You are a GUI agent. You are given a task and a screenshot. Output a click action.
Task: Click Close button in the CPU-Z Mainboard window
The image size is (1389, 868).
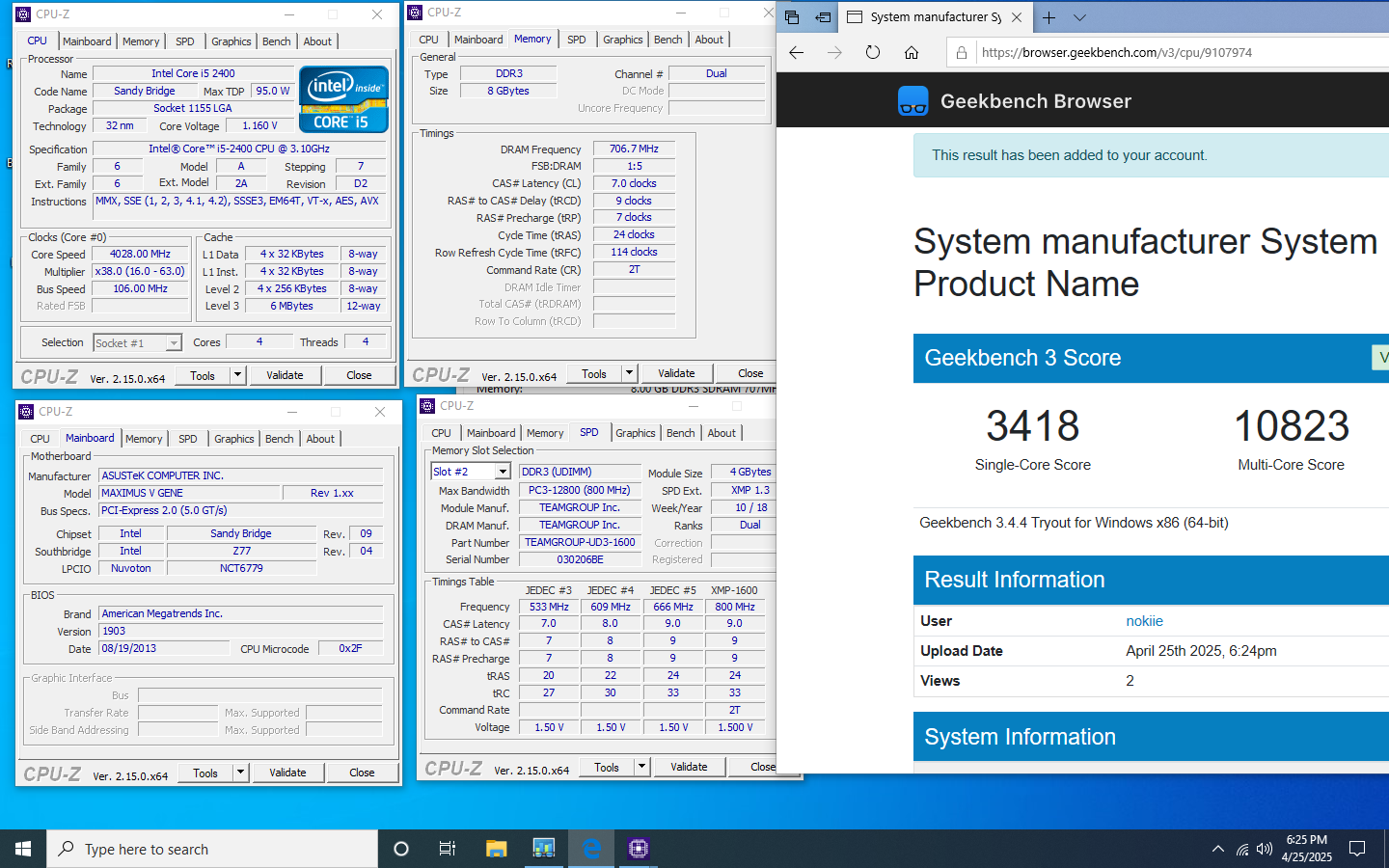point(362,773)
